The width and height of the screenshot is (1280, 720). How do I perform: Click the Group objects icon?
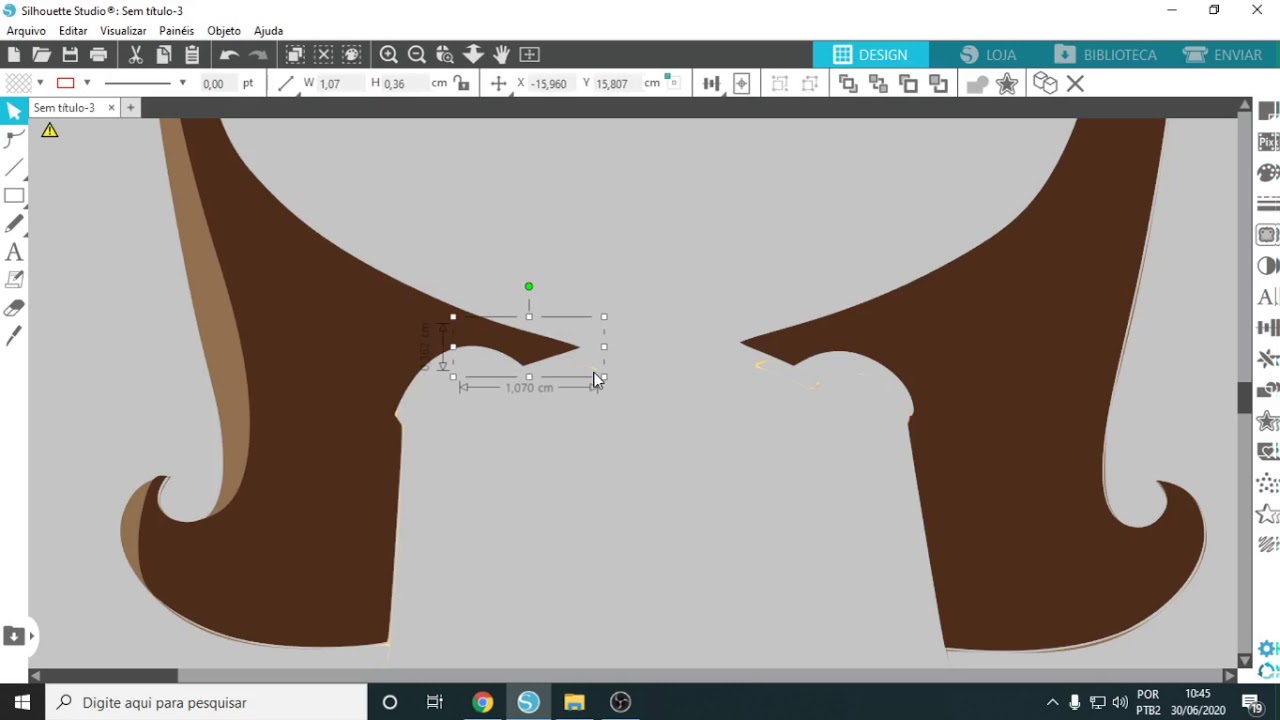[x=780, y=84]
